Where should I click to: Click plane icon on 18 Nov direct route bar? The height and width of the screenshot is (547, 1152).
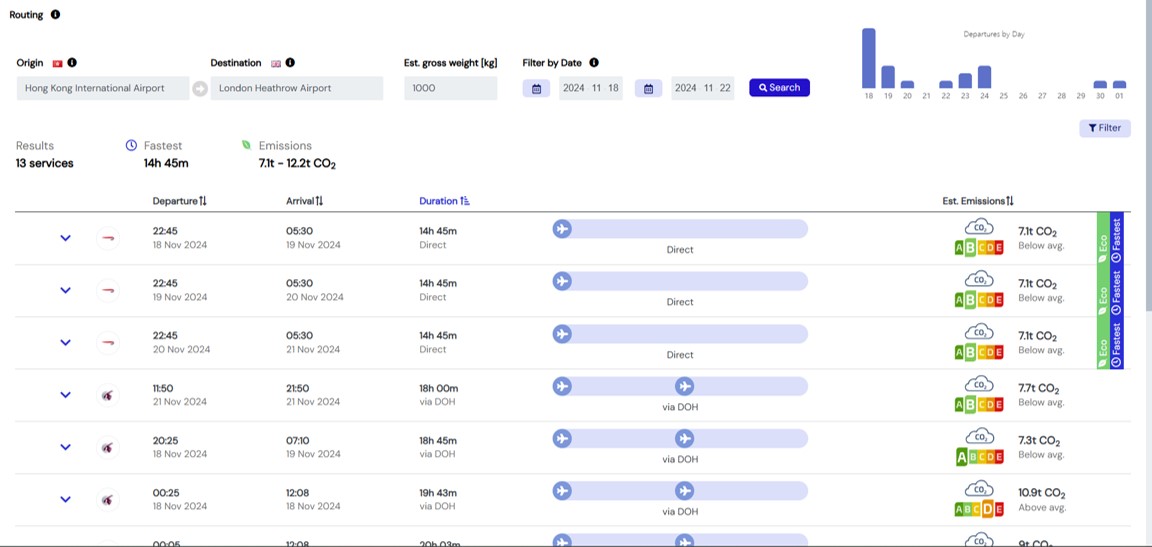(x=562, y=229)
